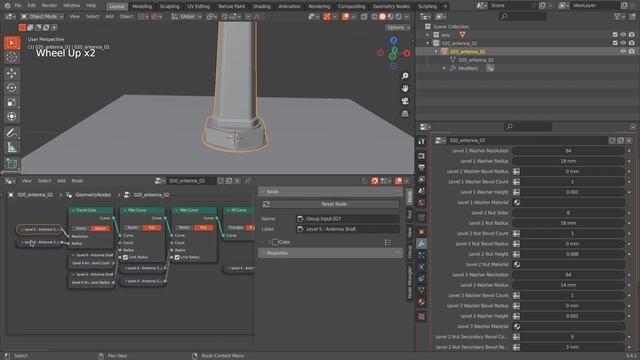Image resolution: width=640 pixels, height=360 pixels.
Task: Switch to the Modeling workspace tab
Action: (142, 7)
